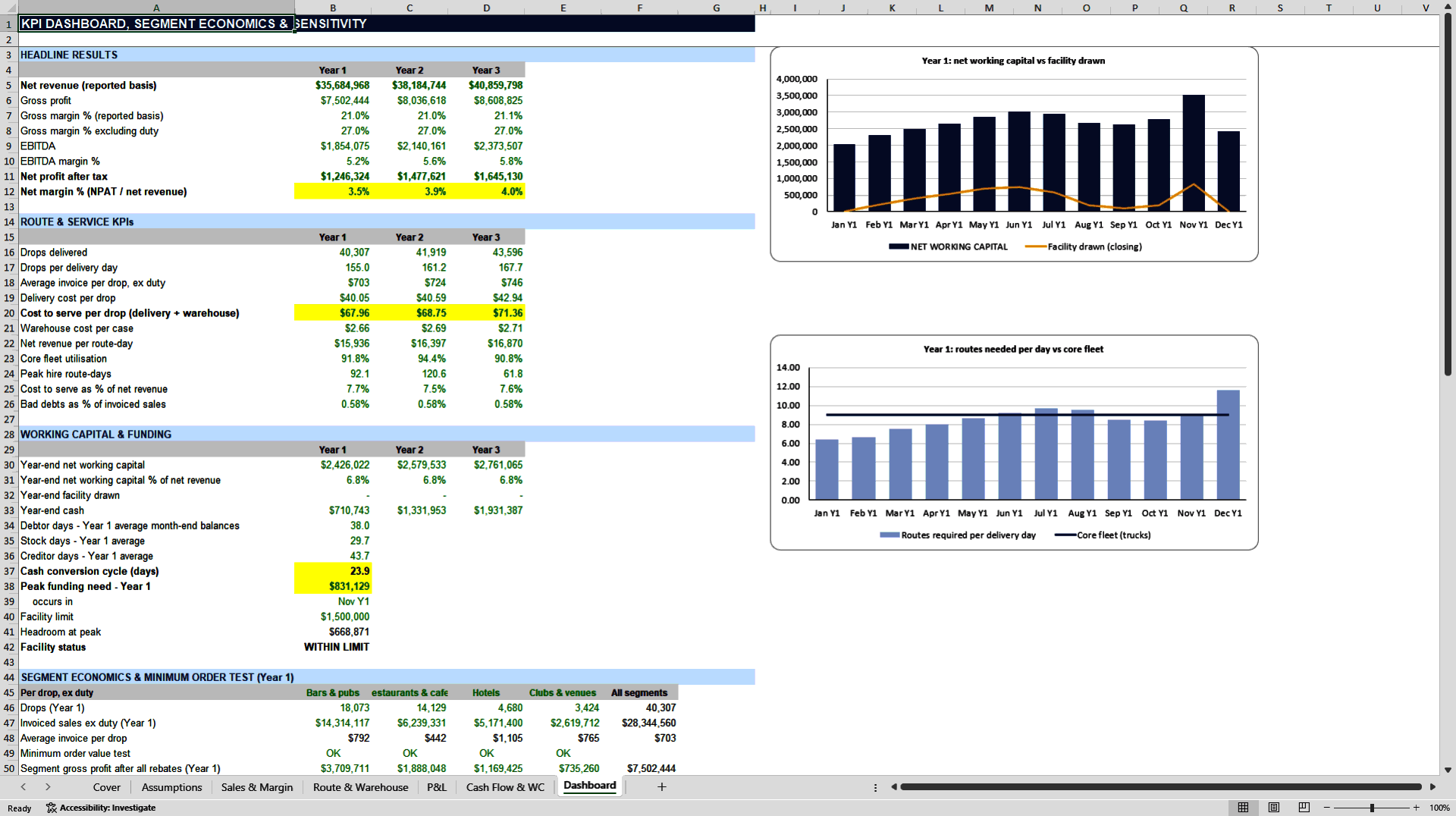Select row 12 header

click(9, 191)
